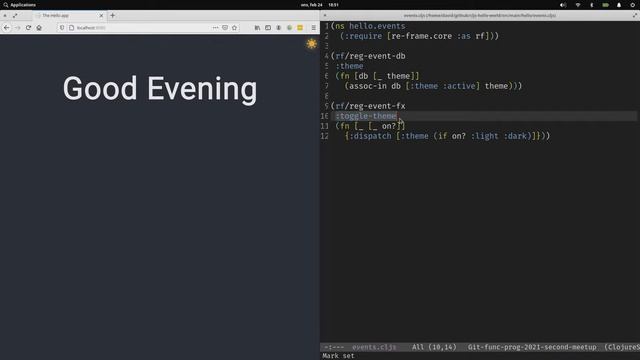The width and height of the screenshot is (640, 360).
Task: Click Git branch name in mode line
Action: pos(532,347)
